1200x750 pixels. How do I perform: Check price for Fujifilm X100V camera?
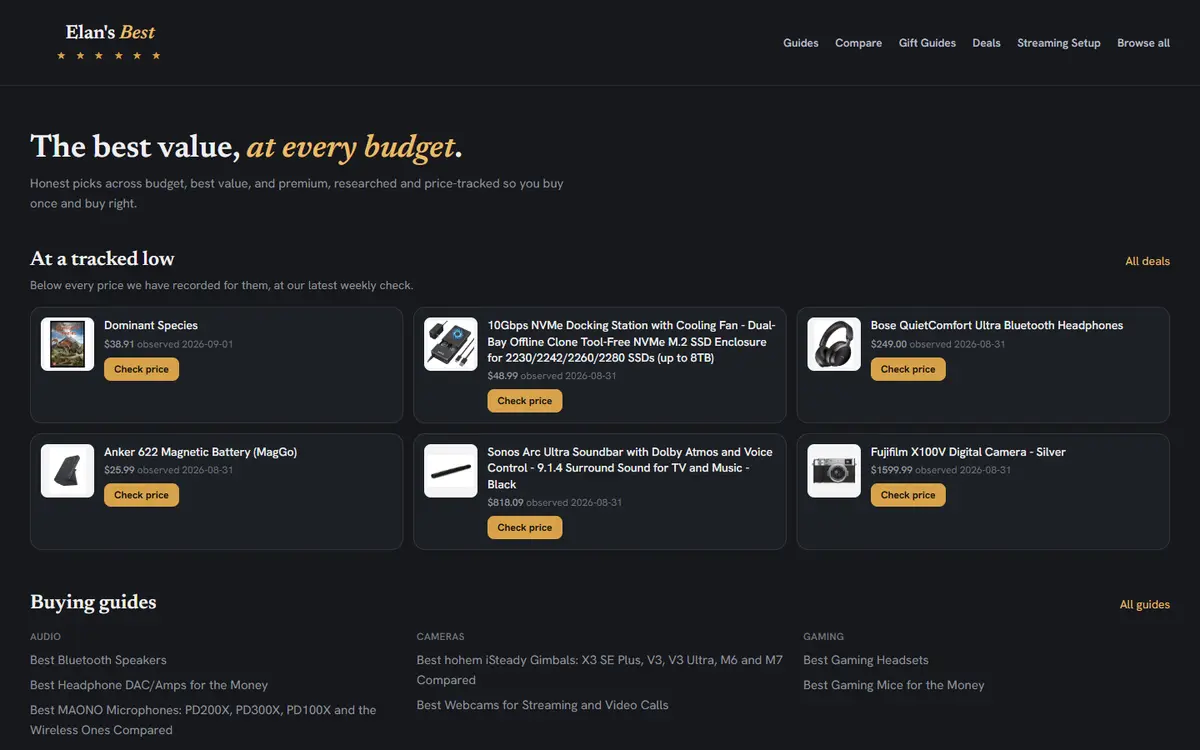tap(908, 495)
